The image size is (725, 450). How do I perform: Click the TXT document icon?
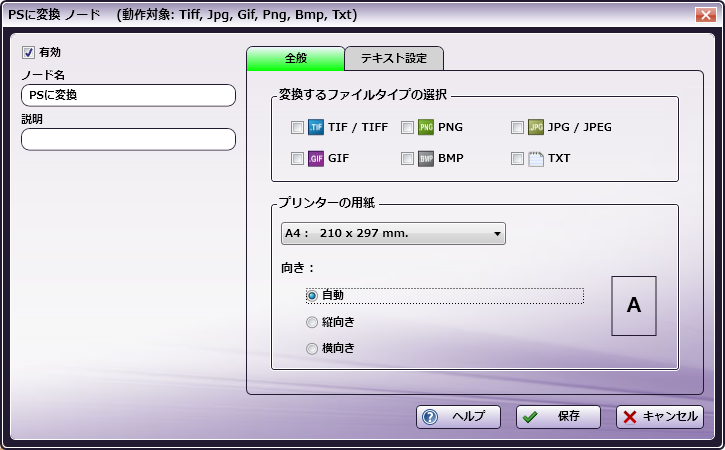[x=536, y=158]
